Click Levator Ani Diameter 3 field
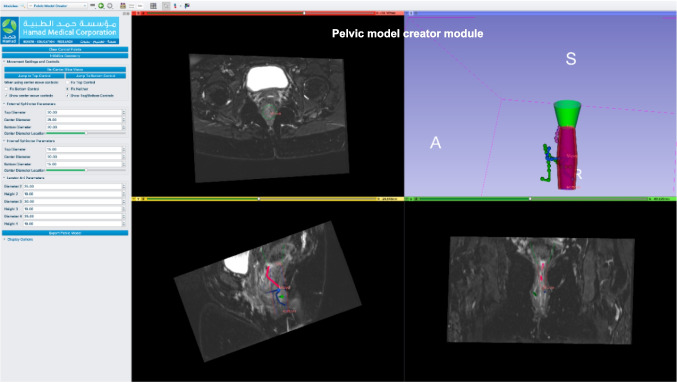The image size is (677, 383). tap(73, 201)
